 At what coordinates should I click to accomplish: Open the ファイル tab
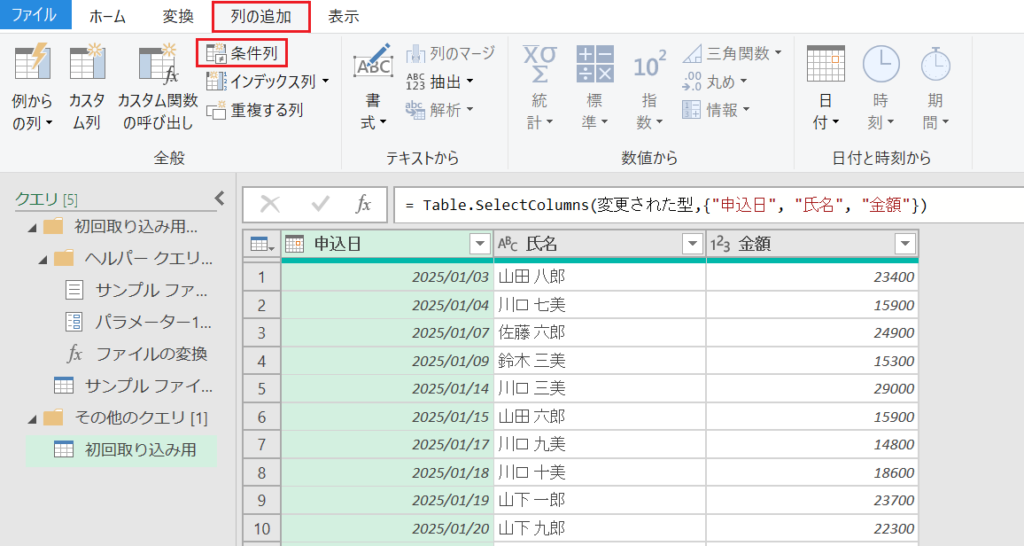(35, 15)
